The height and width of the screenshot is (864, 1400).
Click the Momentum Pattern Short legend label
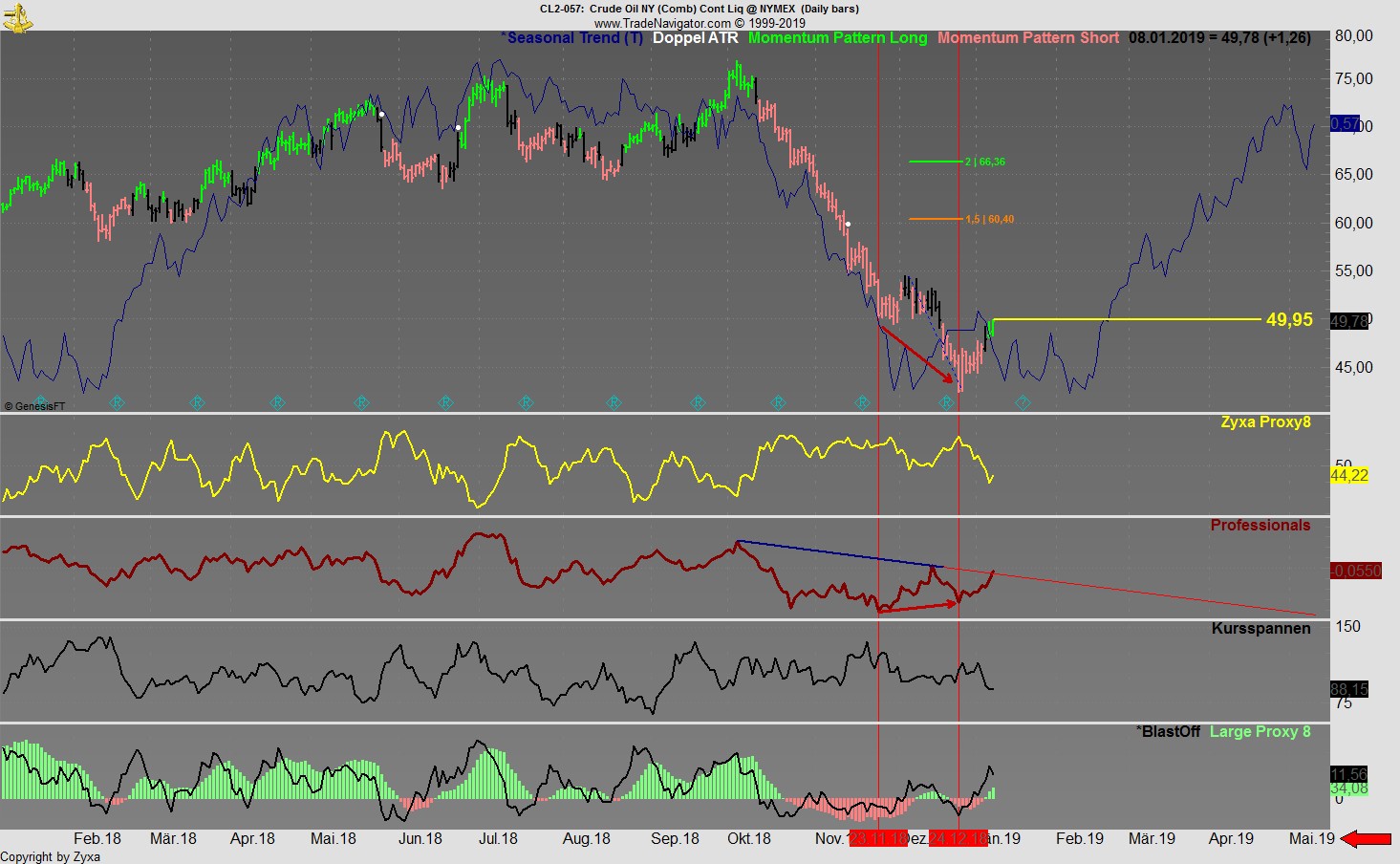pos(1027,38)
